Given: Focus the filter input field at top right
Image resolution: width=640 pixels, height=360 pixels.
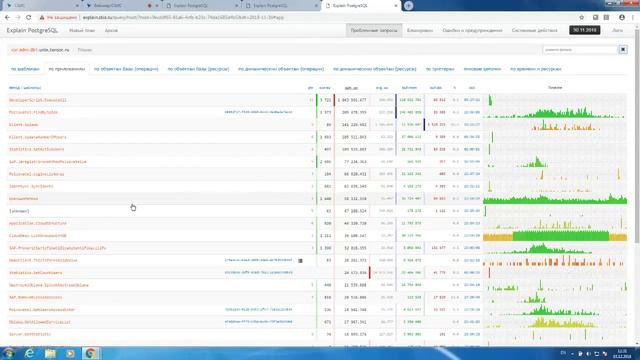Looking at the screenshot, I should 580,49.
